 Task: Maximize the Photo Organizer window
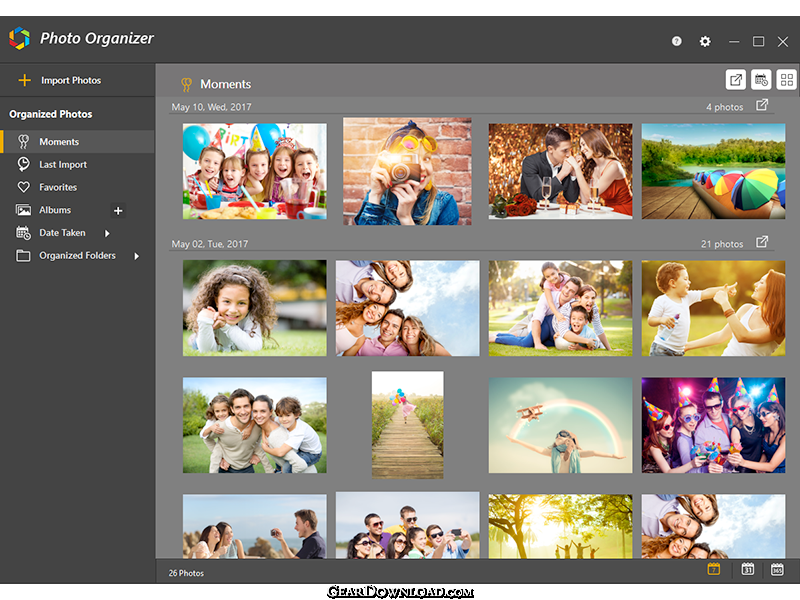(759, 41)
